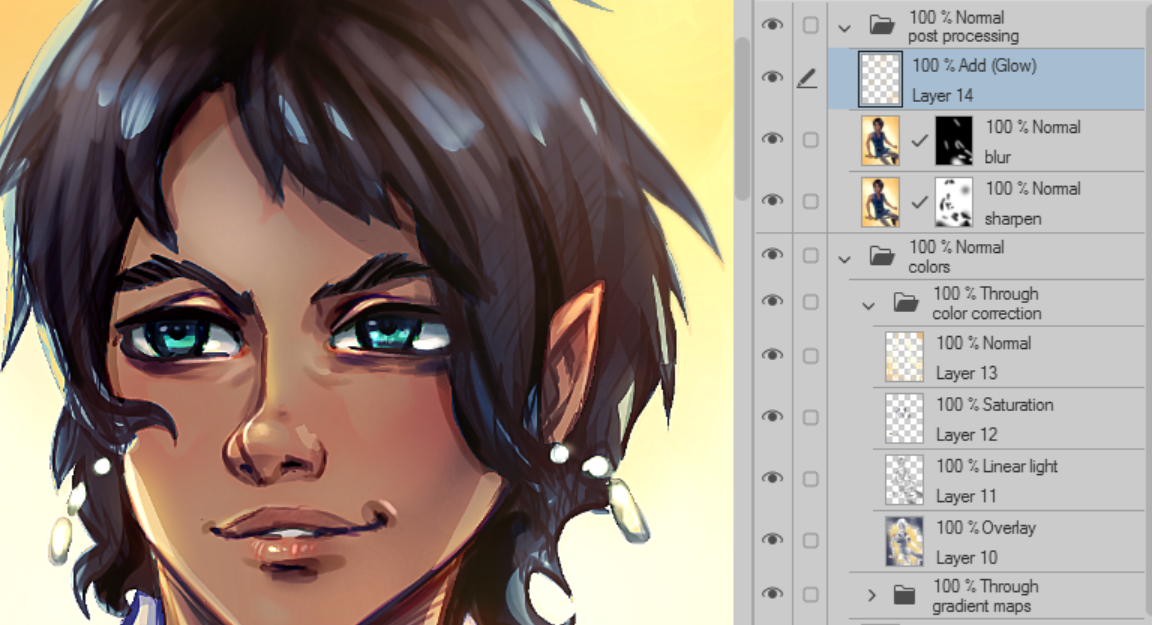
Task: Click the "100 % Linear light" blend label
Action: (997, 466)
